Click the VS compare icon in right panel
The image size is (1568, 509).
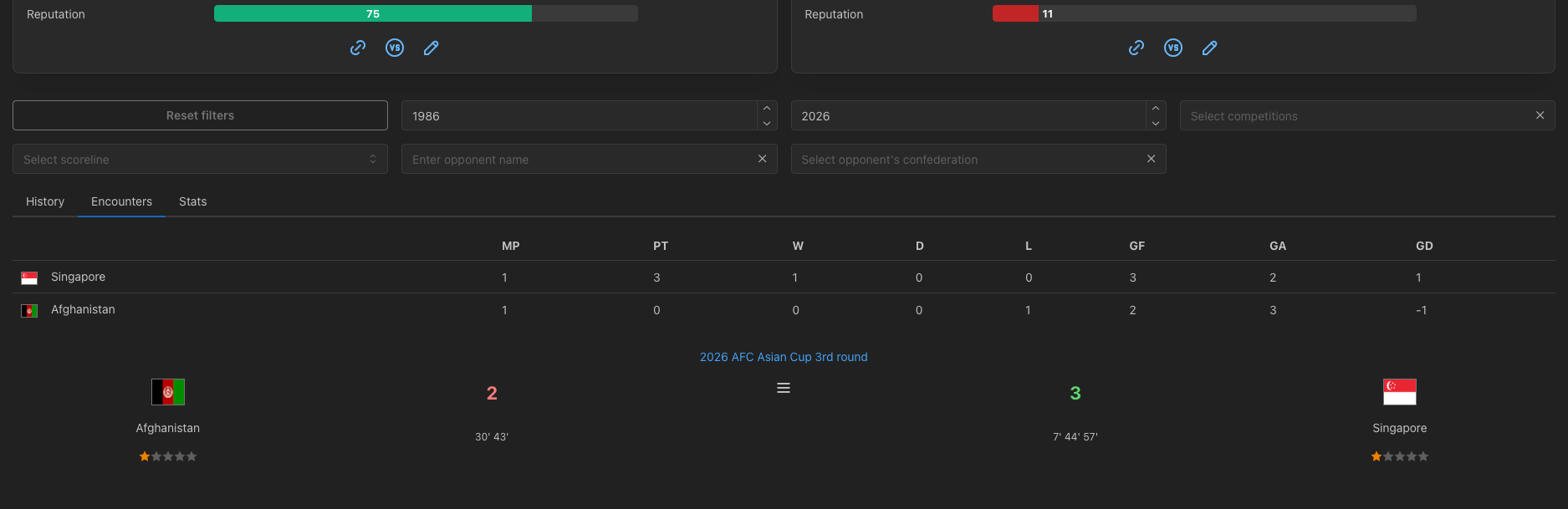pos(1173,48)
